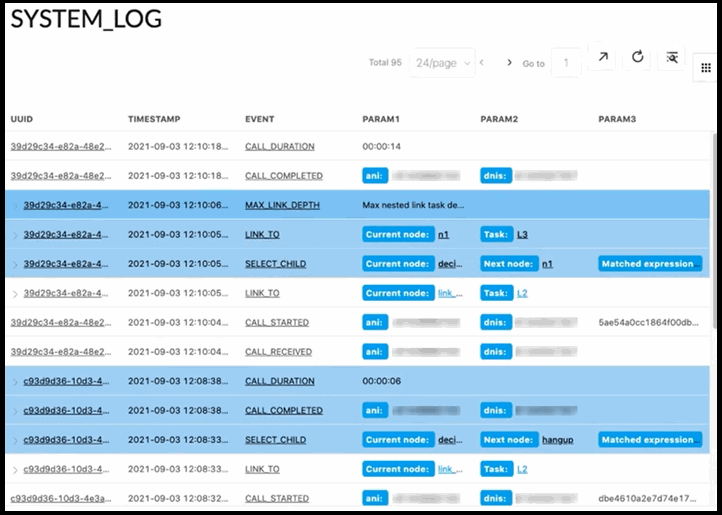
Task: Open the L3 task link
Action: click(522, 234)
